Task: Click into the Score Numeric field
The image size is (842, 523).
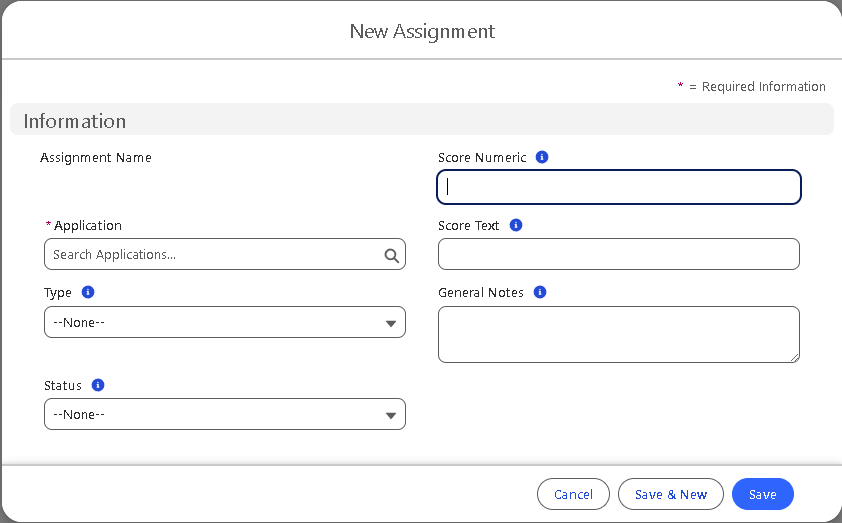Action: (619, 187)
